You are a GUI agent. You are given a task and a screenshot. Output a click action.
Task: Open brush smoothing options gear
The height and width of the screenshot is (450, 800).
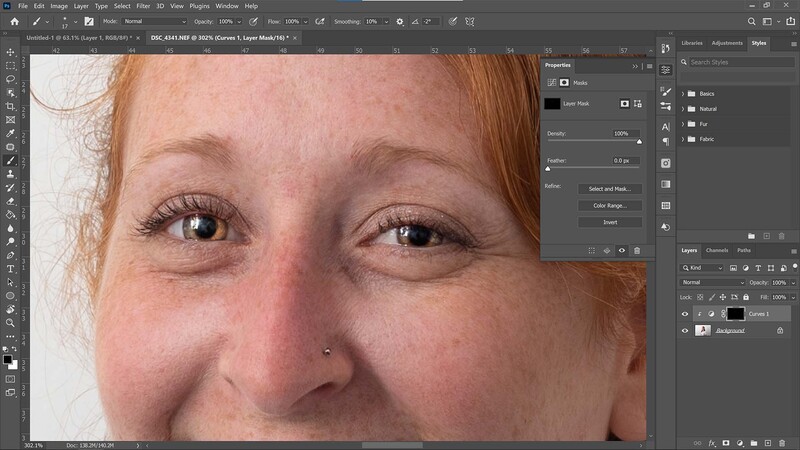click(399, 21)
